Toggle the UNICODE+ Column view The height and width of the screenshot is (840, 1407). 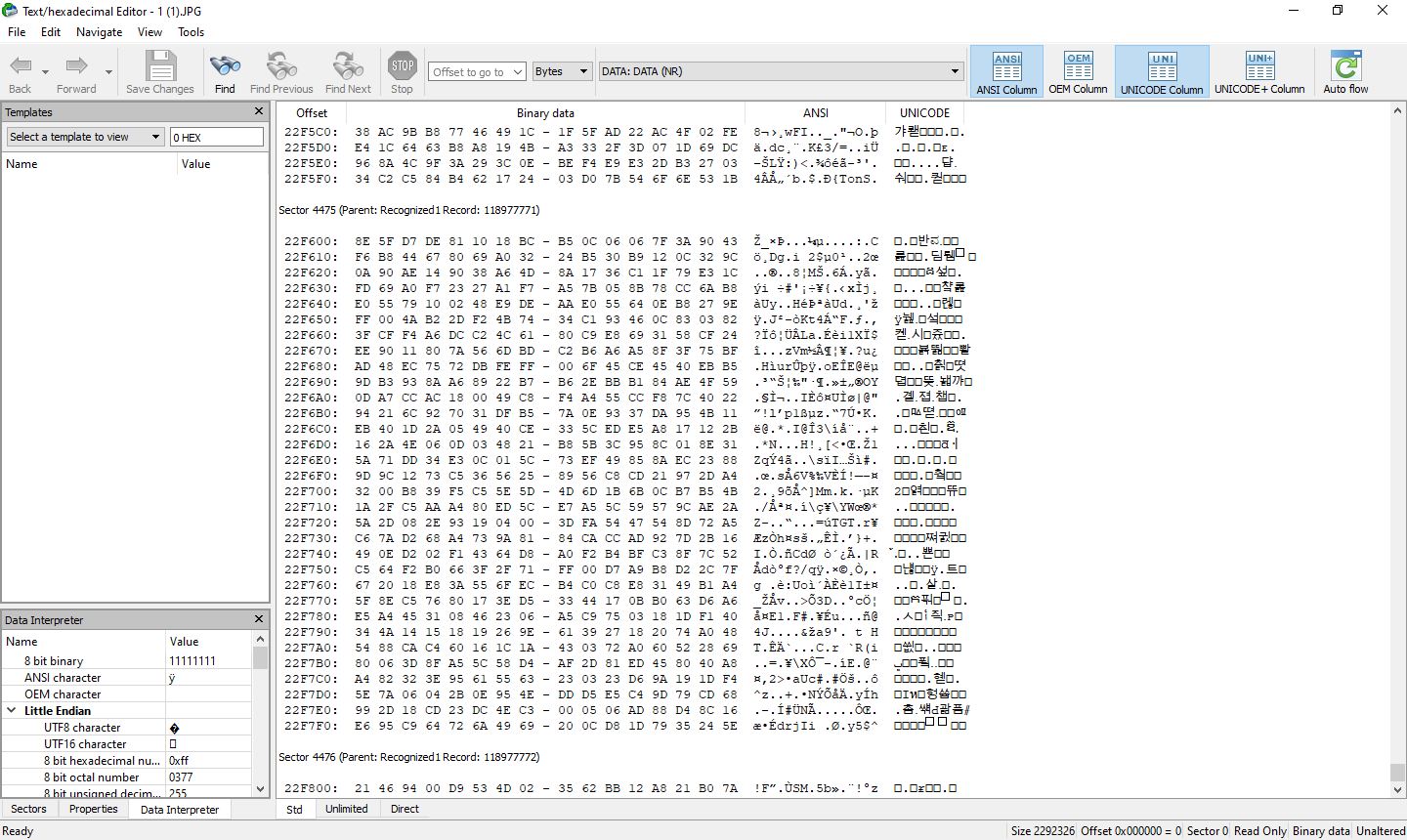coord(1259,71)
